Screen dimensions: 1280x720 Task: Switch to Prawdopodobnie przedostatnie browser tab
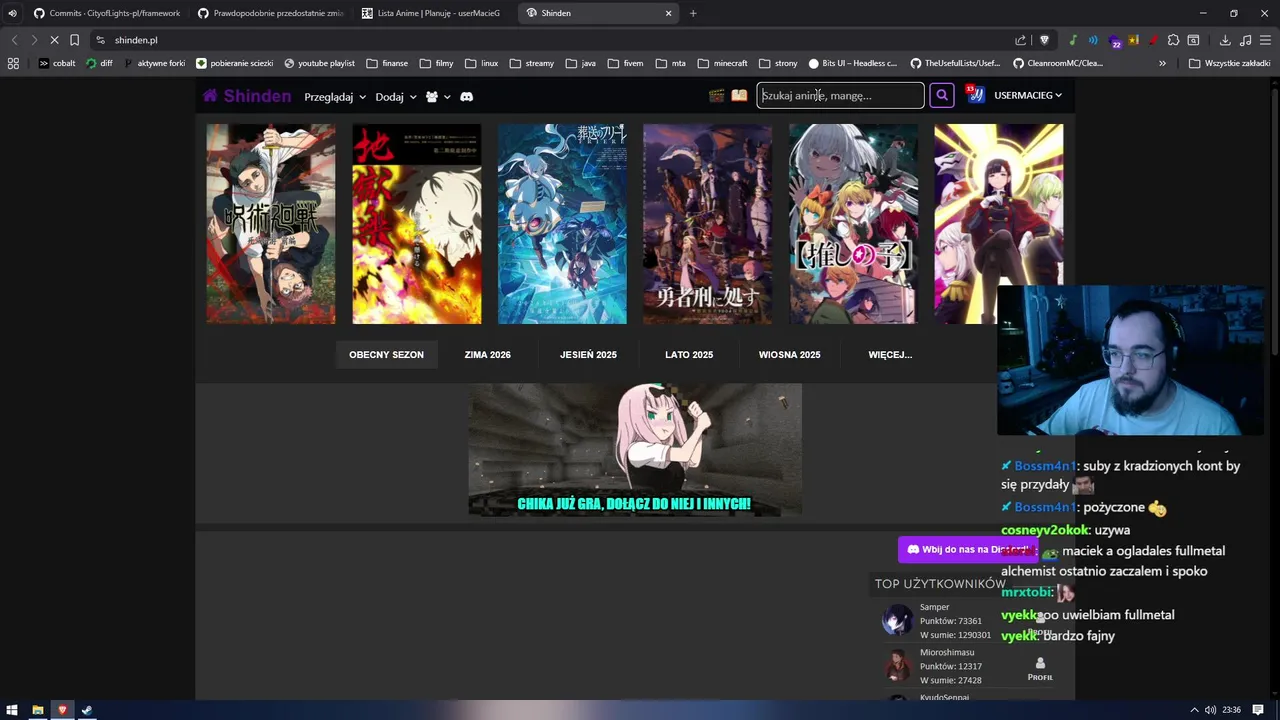269,13
